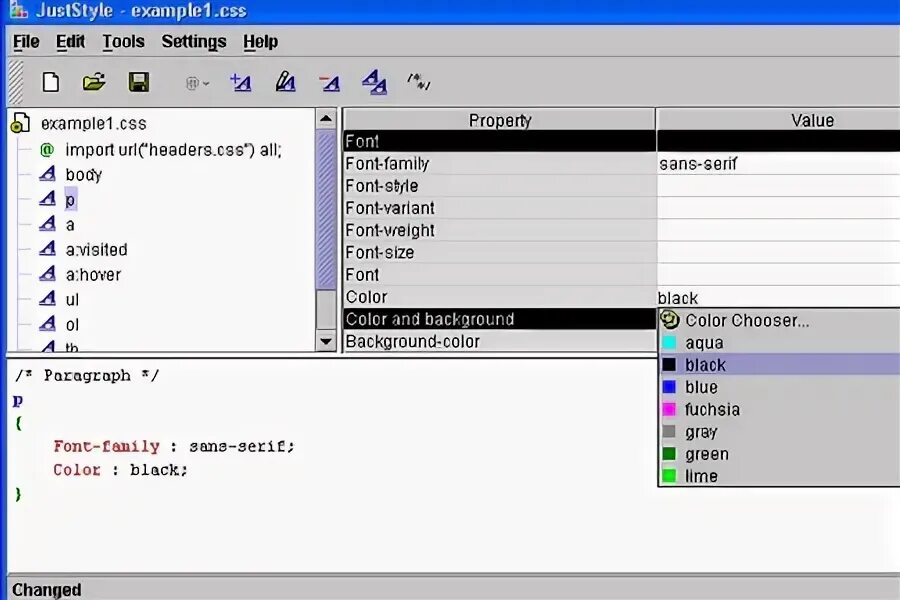Click the style icon beside ul
The height and width of the screenshot is (600, 900).
(48, 299)
